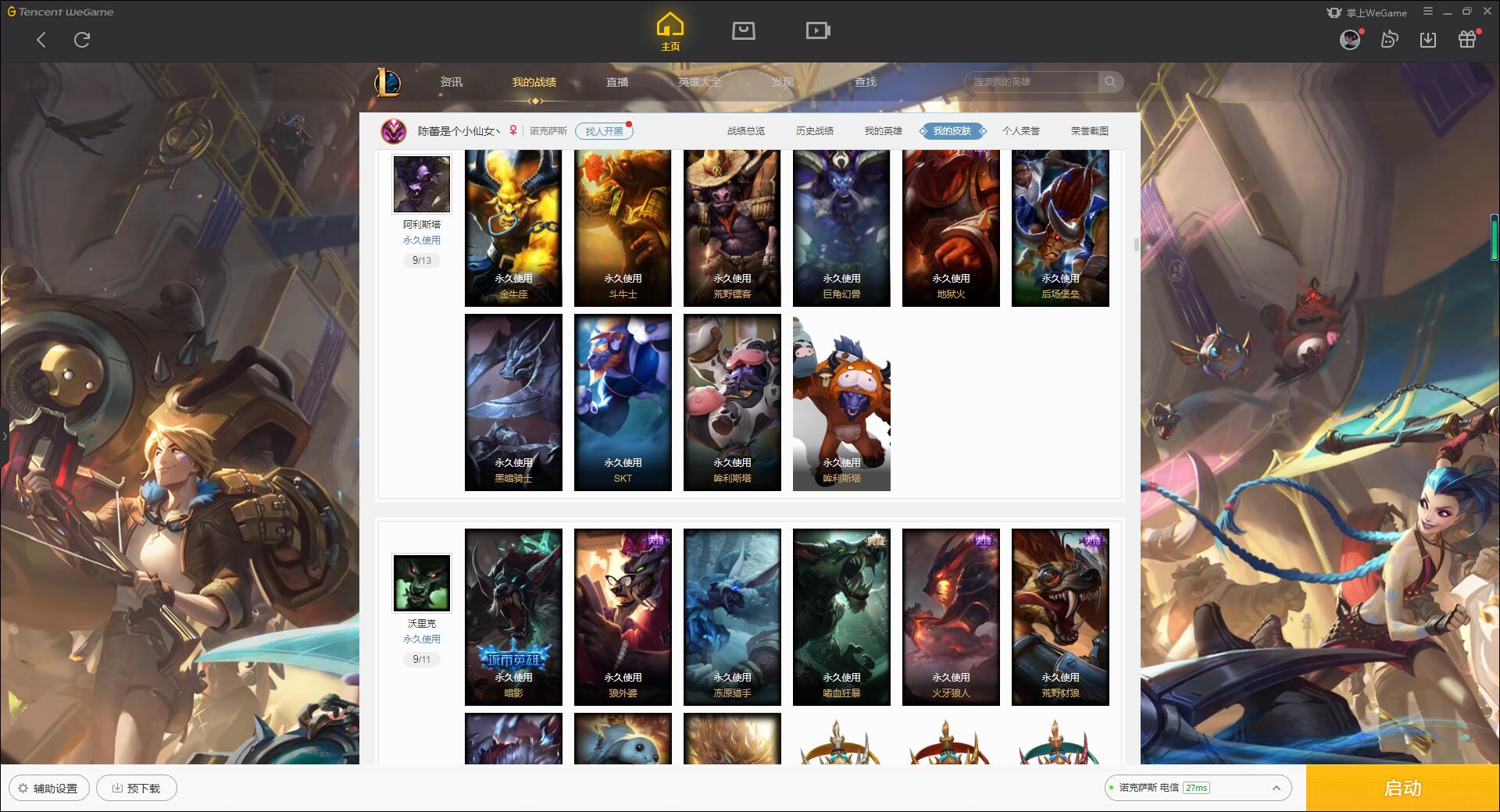The image size is (1500, 812).
Task: Click the summoner profile avatar
Action: coord(394,130)
